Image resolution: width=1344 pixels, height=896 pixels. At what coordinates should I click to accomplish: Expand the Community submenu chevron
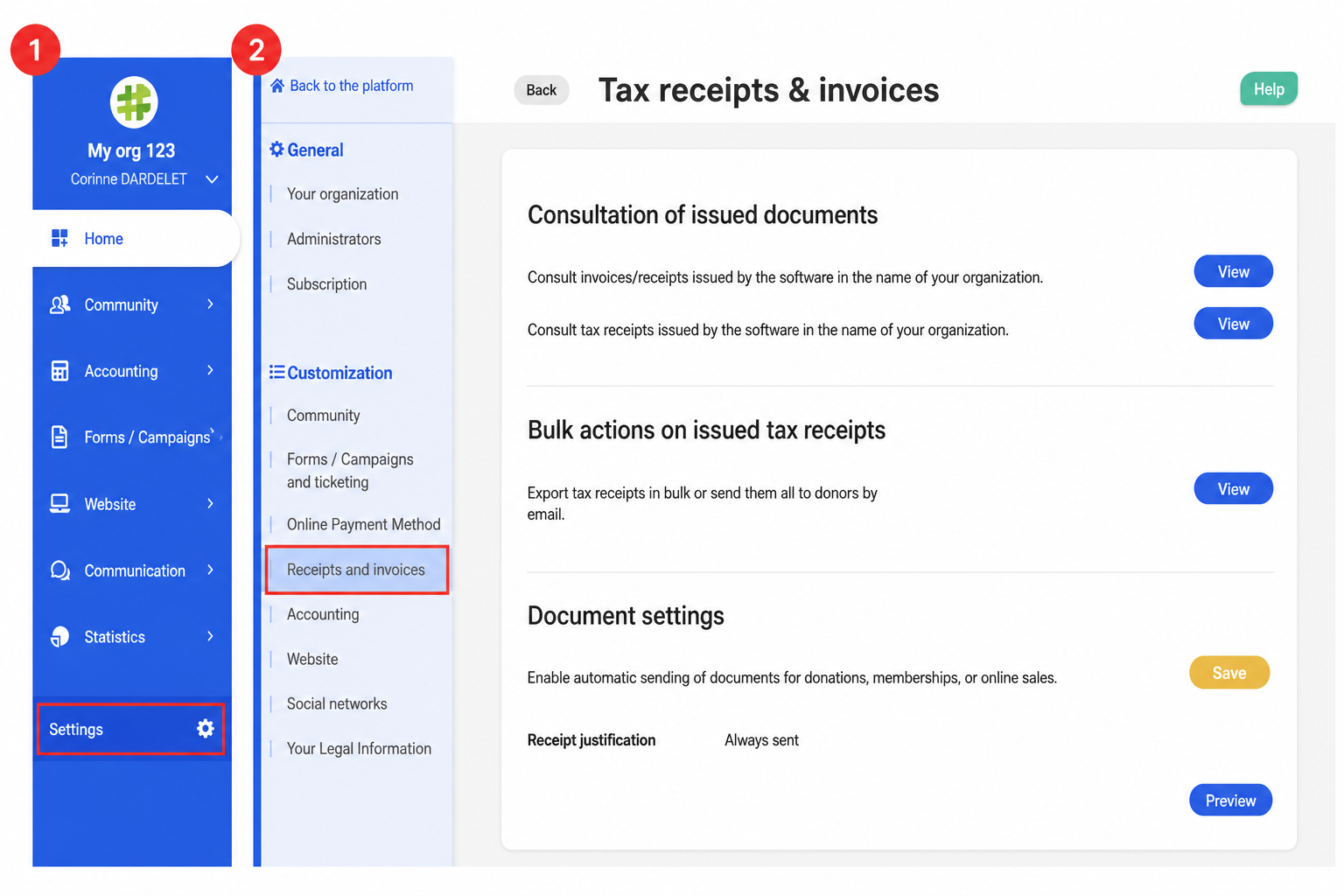[x=210, y=304]
